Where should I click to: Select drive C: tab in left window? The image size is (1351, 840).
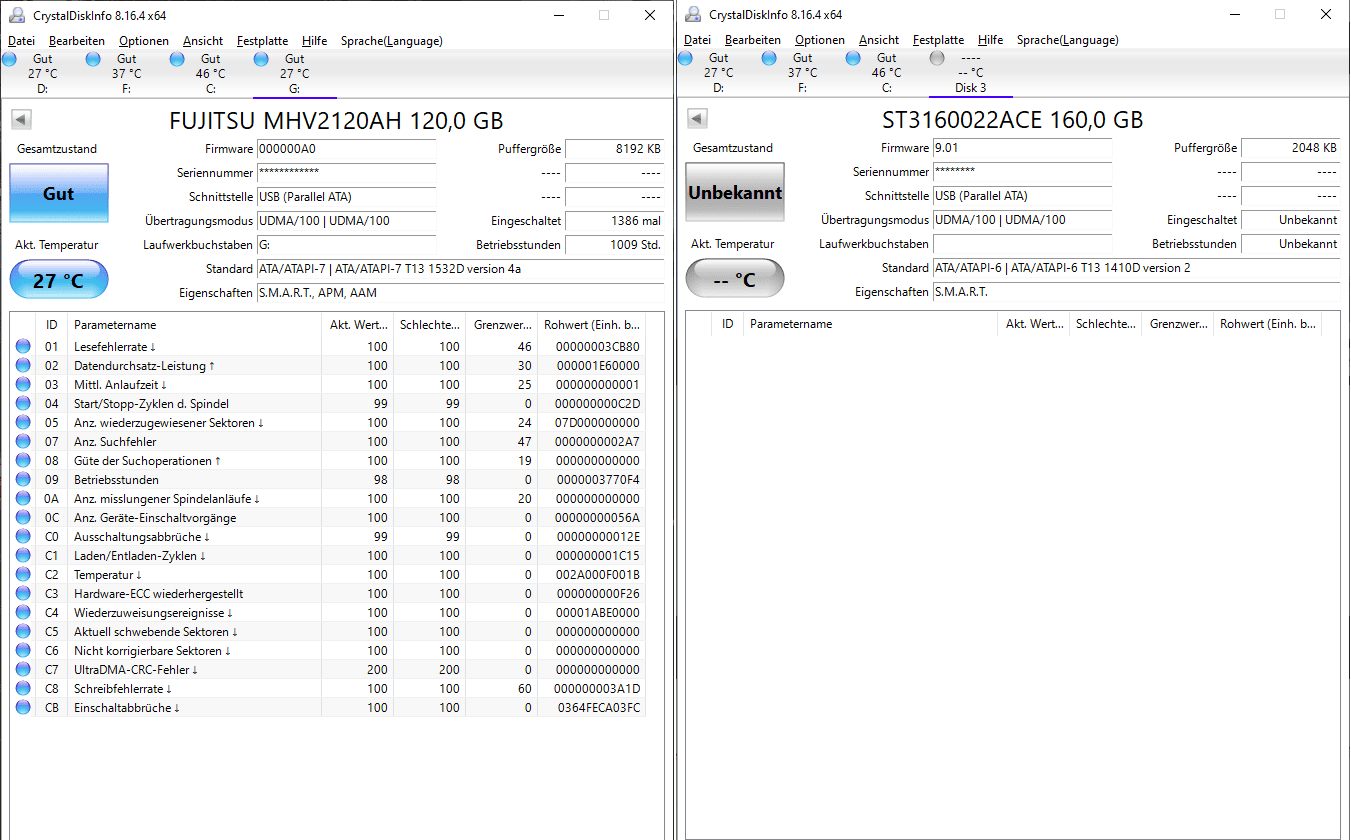click(211, 74)
